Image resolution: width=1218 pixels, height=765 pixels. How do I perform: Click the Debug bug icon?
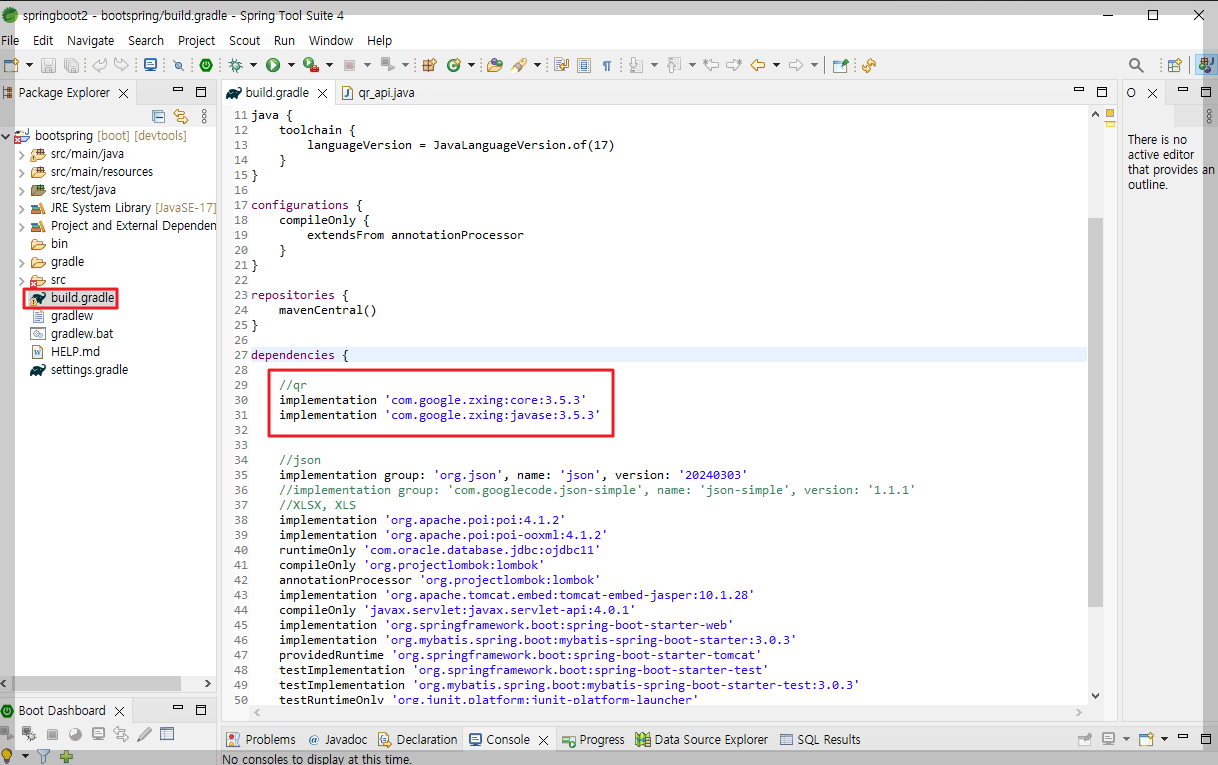tap(236, 65)
